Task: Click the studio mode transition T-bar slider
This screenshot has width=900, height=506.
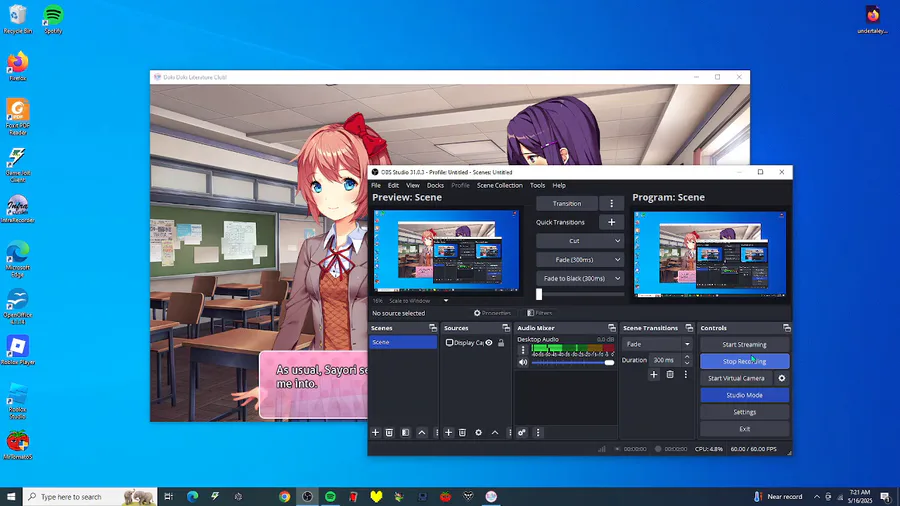Action: coord(580,294)
